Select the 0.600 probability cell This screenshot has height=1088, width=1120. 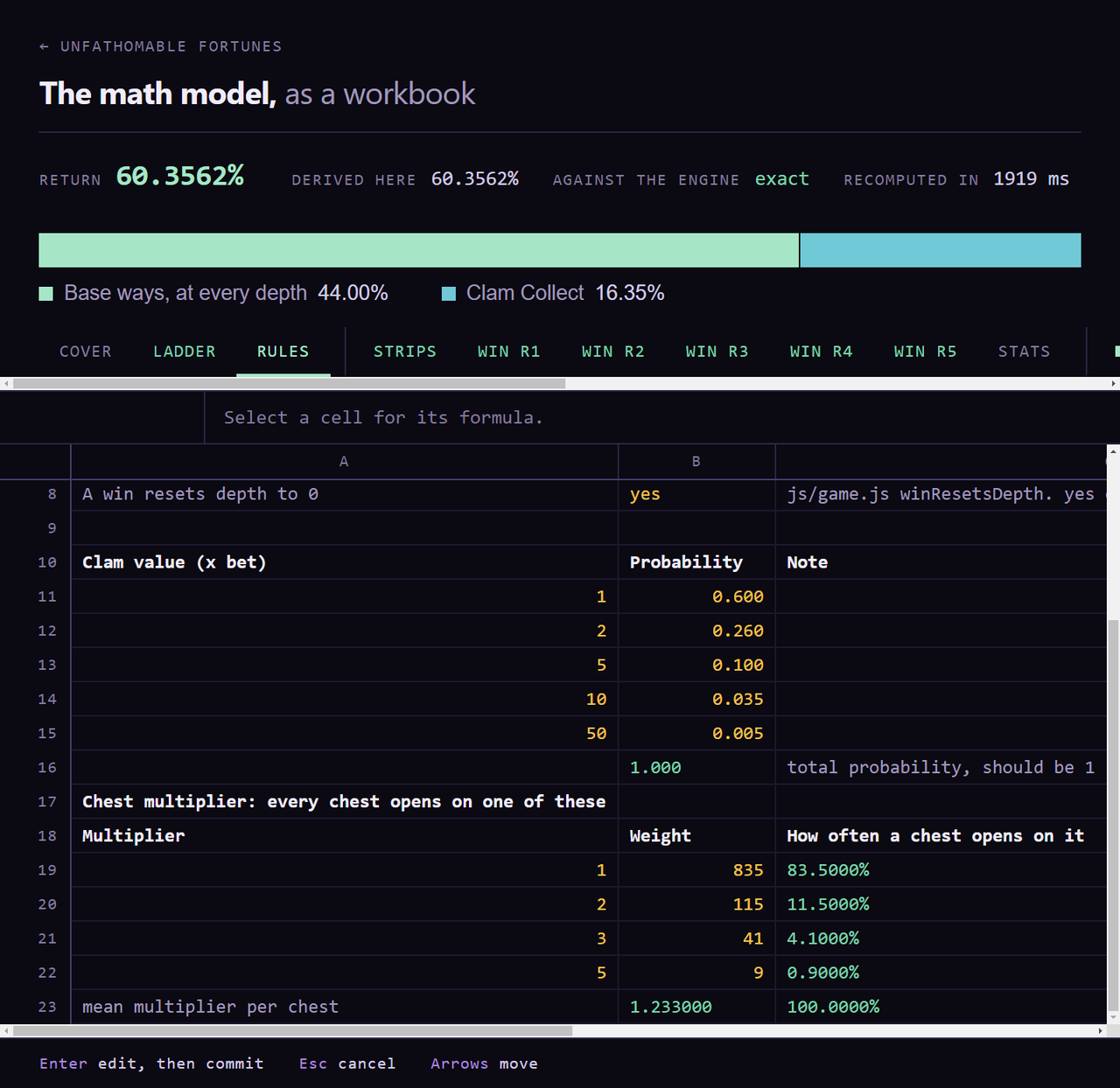(696, 596)
